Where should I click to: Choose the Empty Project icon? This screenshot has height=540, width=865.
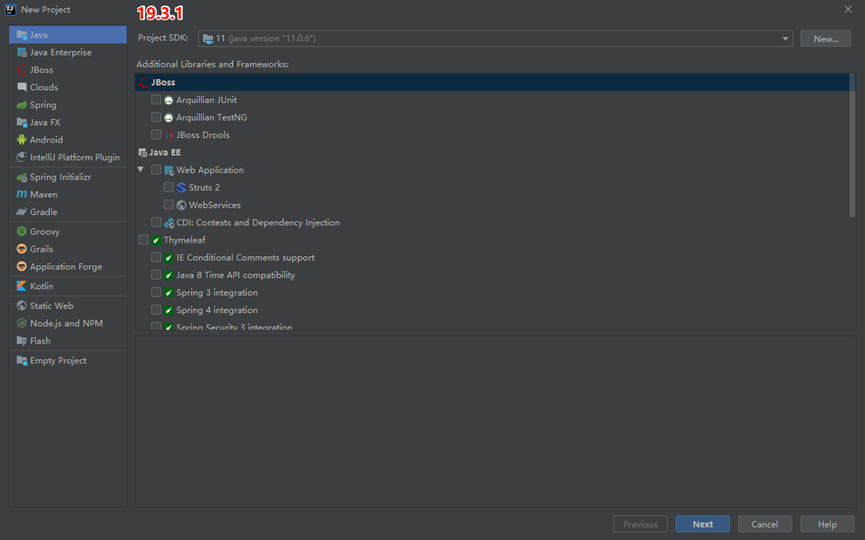[22, 361]
